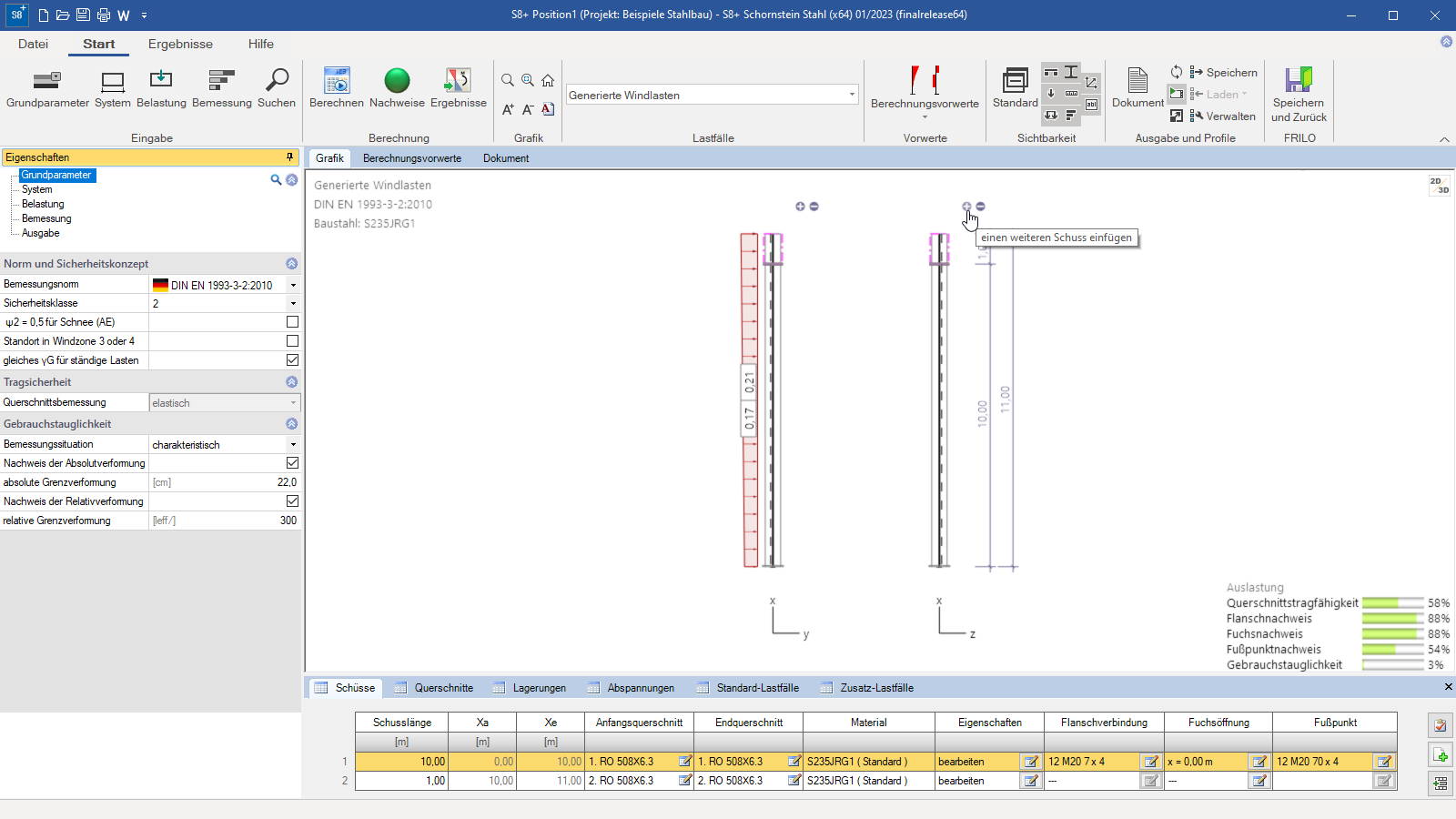Click Querschnittstragfähigkeit utilization bar
The width and height of the screenshot is (1456, 819).
click(x=1392, y=603)
